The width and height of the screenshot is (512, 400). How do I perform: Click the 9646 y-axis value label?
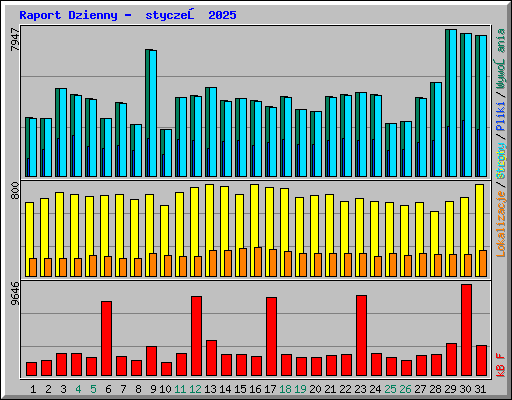tap(15, 293)
